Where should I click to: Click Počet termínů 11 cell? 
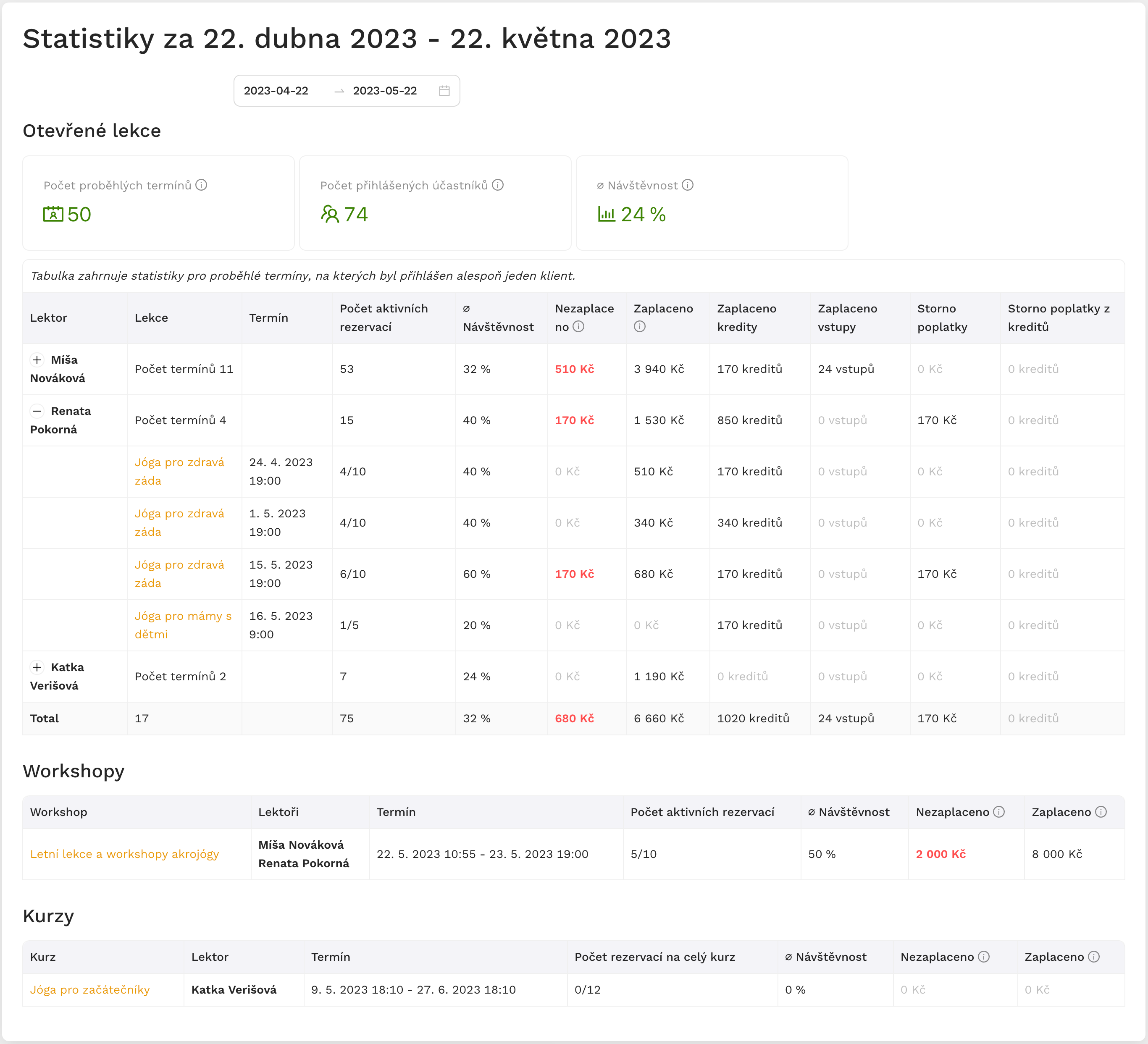point(184,369)
